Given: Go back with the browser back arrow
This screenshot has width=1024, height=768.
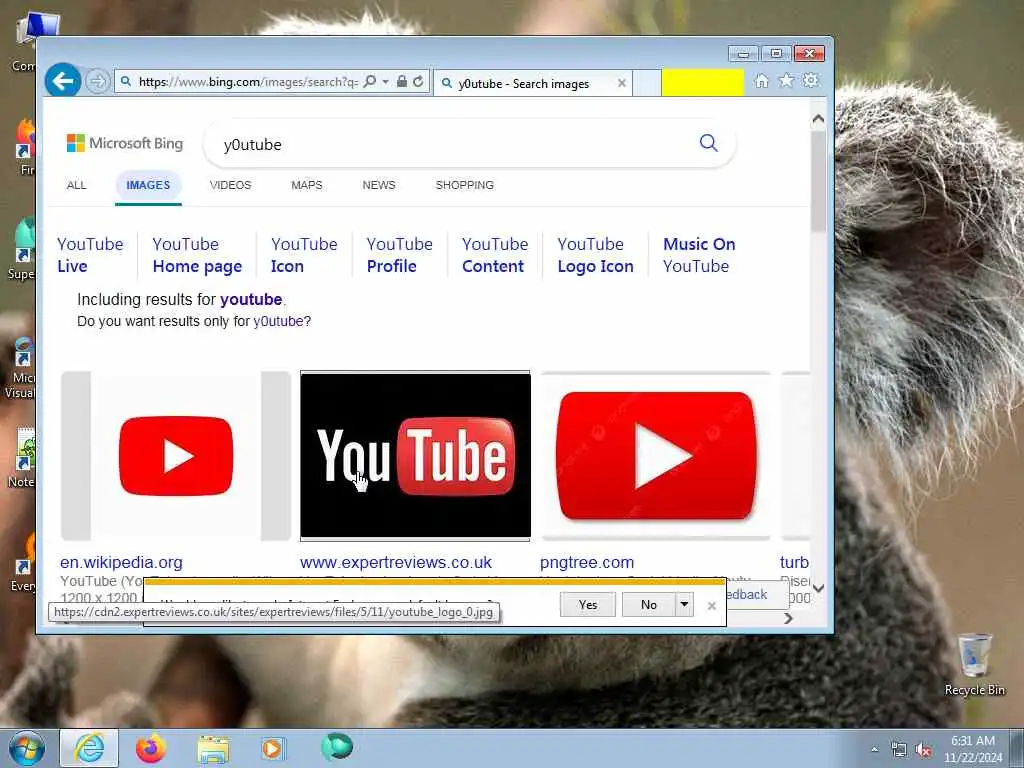Looking at the screenshot, I should click(63, 81).
